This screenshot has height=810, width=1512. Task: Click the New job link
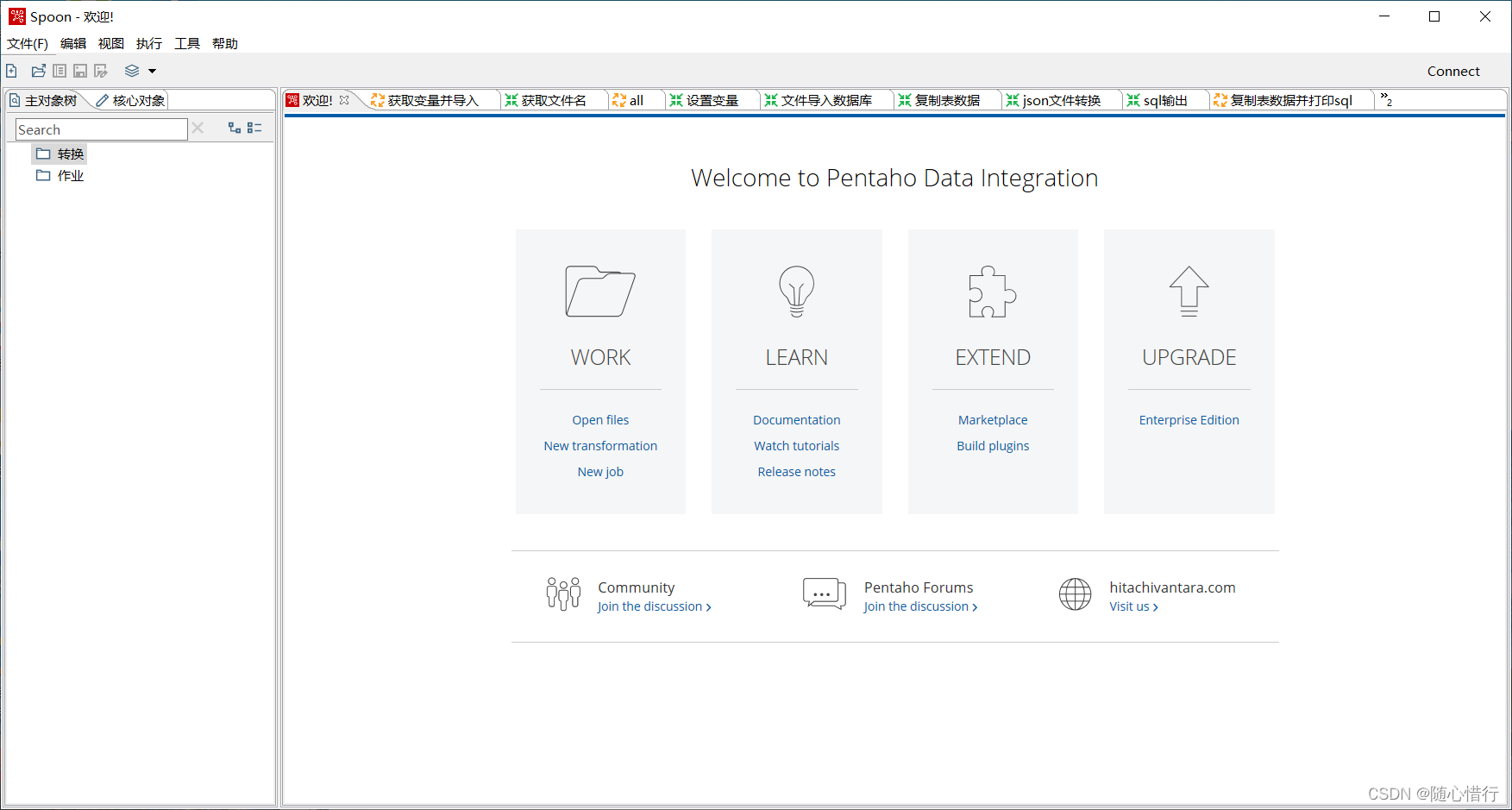600,472
